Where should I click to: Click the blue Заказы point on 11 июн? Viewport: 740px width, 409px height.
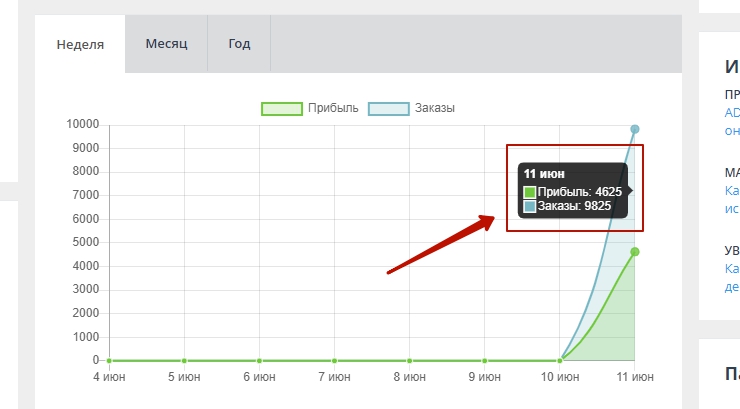tap(635, 129)
